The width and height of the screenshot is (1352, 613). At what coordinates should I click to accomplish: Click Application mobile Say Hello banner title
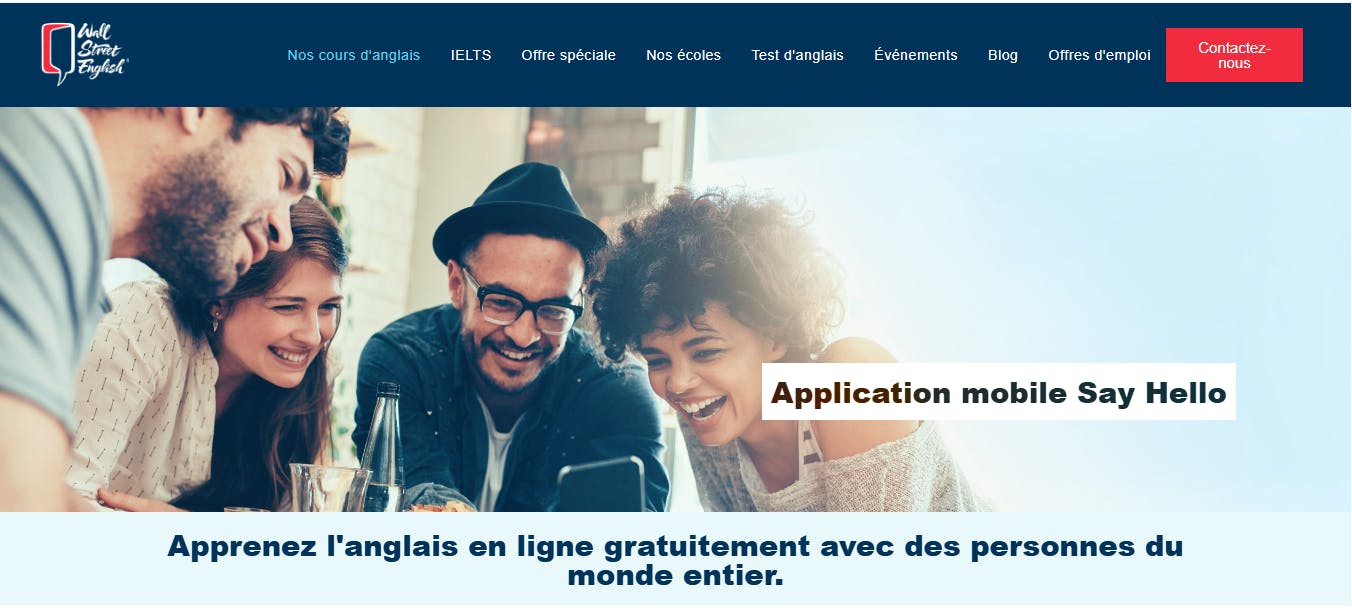click(999, 392)
